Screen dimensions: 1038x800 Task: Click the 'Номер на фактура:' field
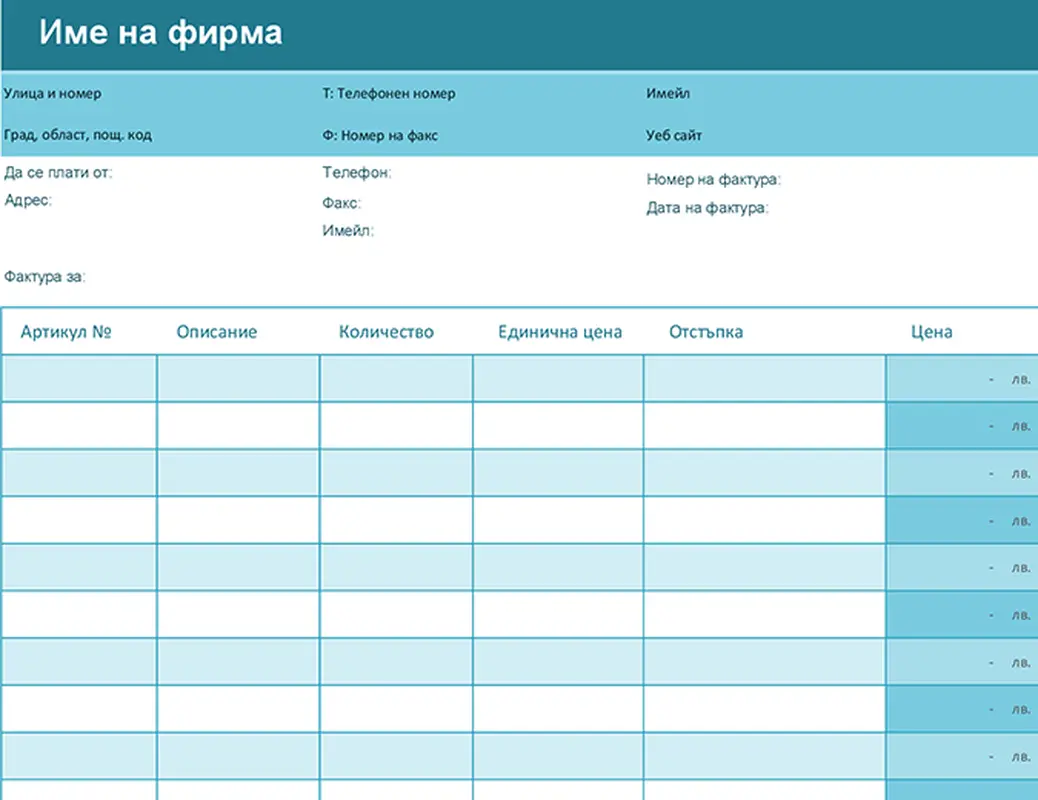click(714, 180)
